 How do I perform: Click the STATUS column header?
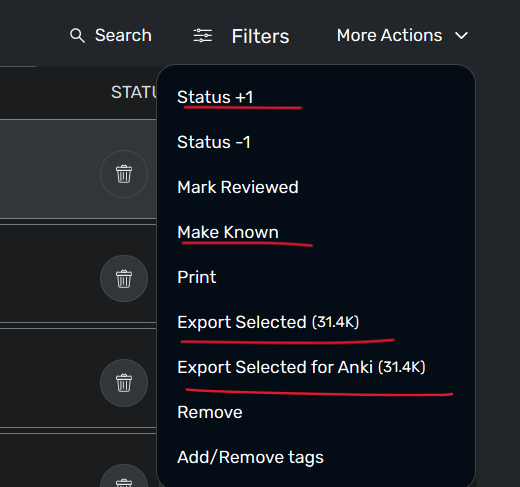[134, 92]
